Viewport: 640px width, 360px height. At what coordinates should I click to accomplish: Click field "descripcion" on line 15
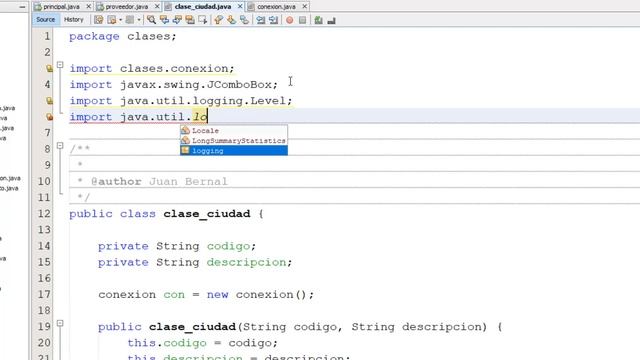tap(246, 262)
